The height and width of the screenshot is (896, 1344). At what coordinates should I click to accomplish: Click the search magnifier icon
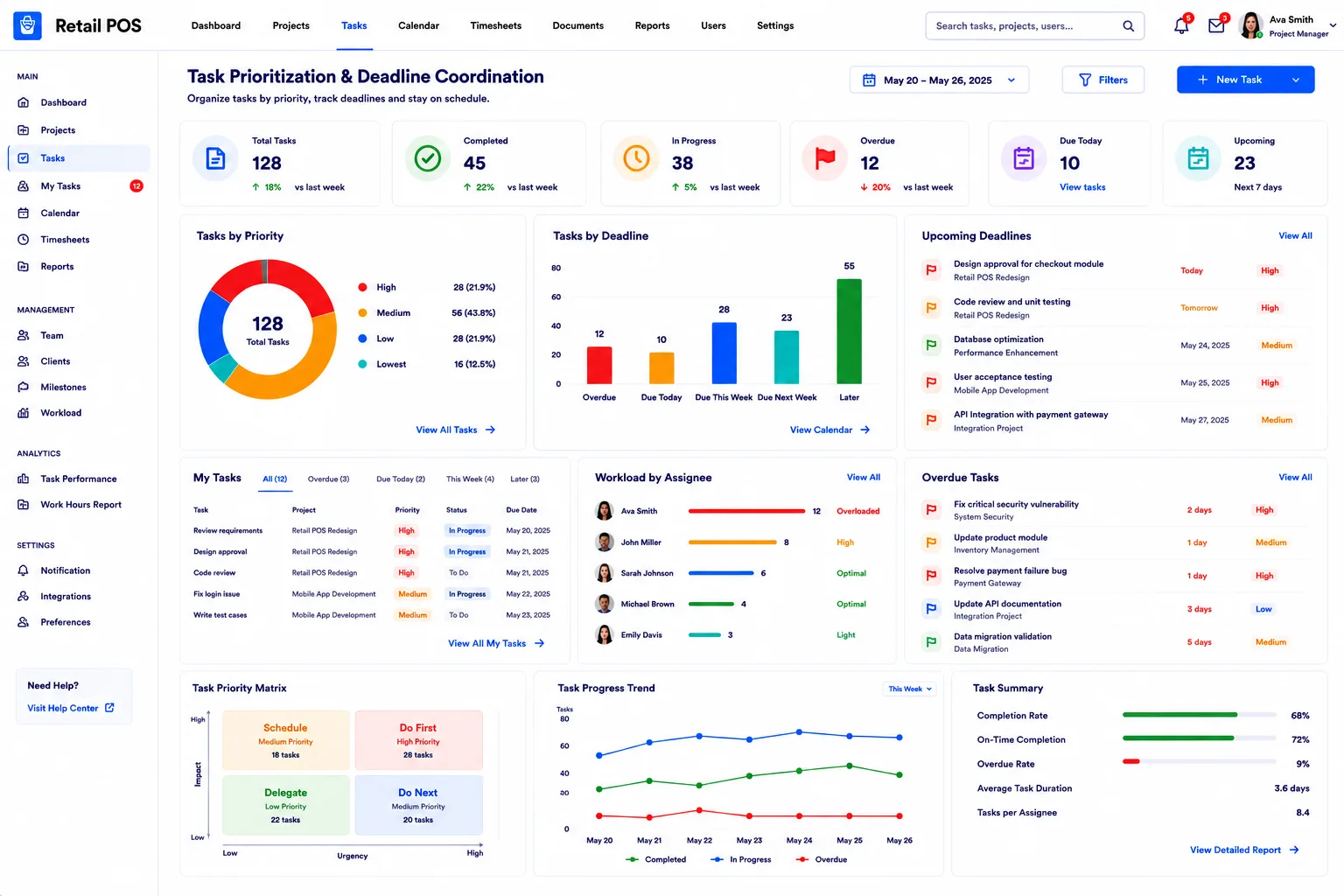coord(1129,26)
